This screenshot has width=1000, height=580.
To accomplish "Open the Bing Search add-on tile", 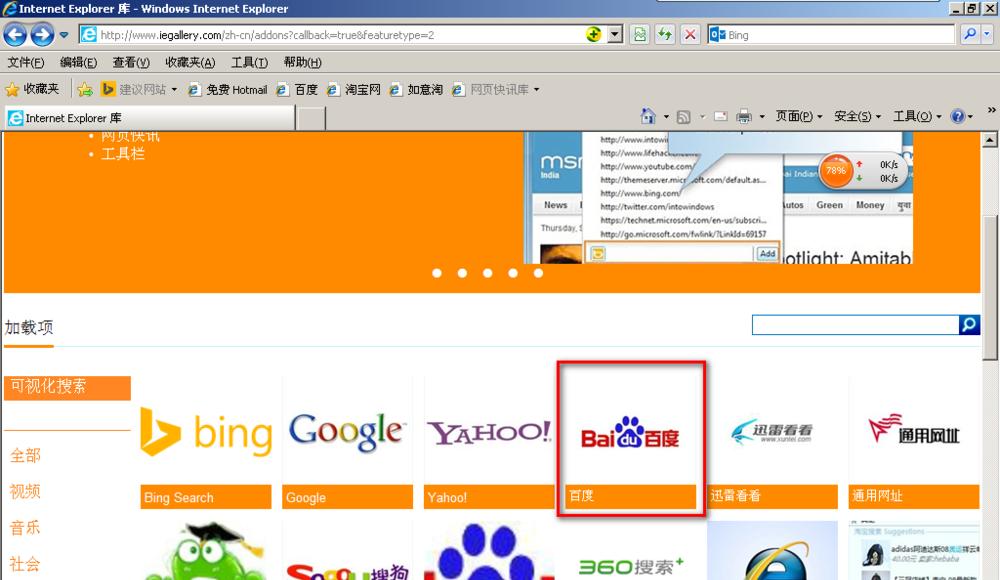I will (206, 443).
